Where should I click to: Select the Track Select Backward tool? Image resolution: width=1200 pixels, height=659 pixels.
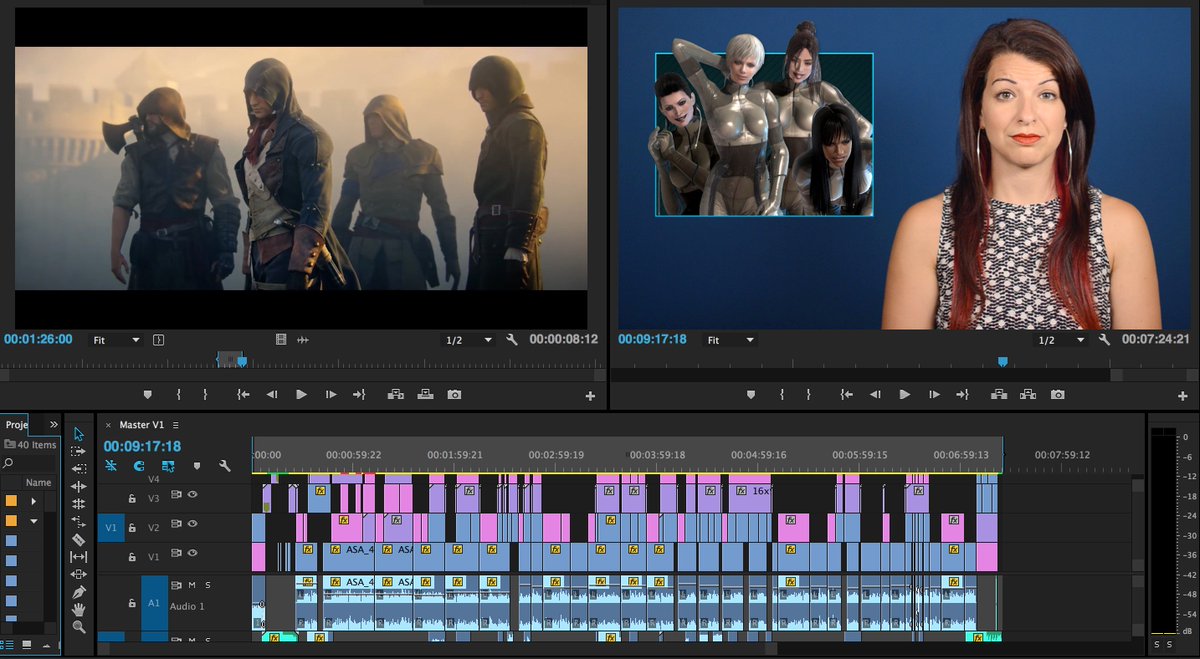(79, 468)
